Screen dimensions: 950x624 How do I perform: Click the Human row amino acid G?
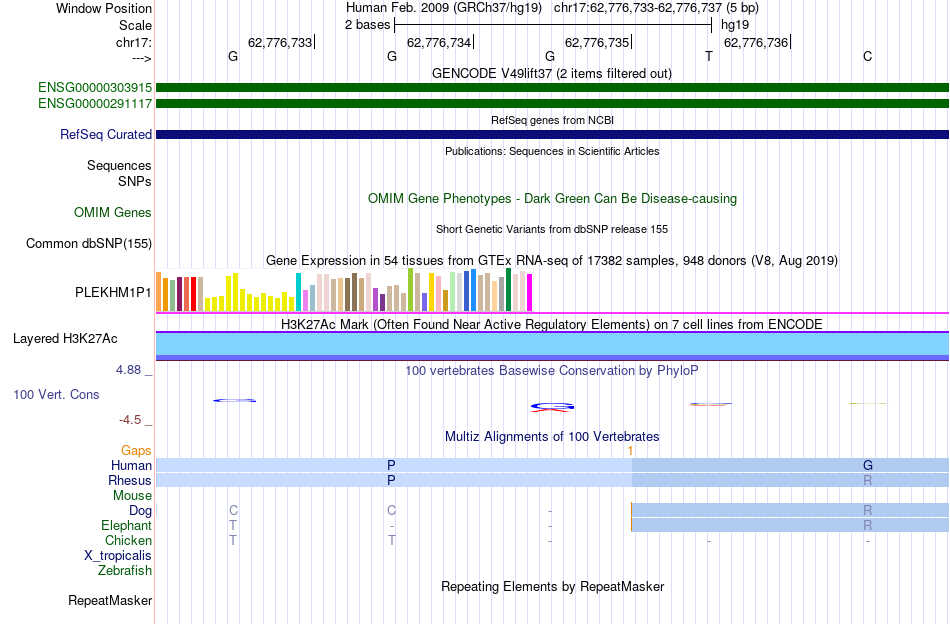[x=868, y=465]
